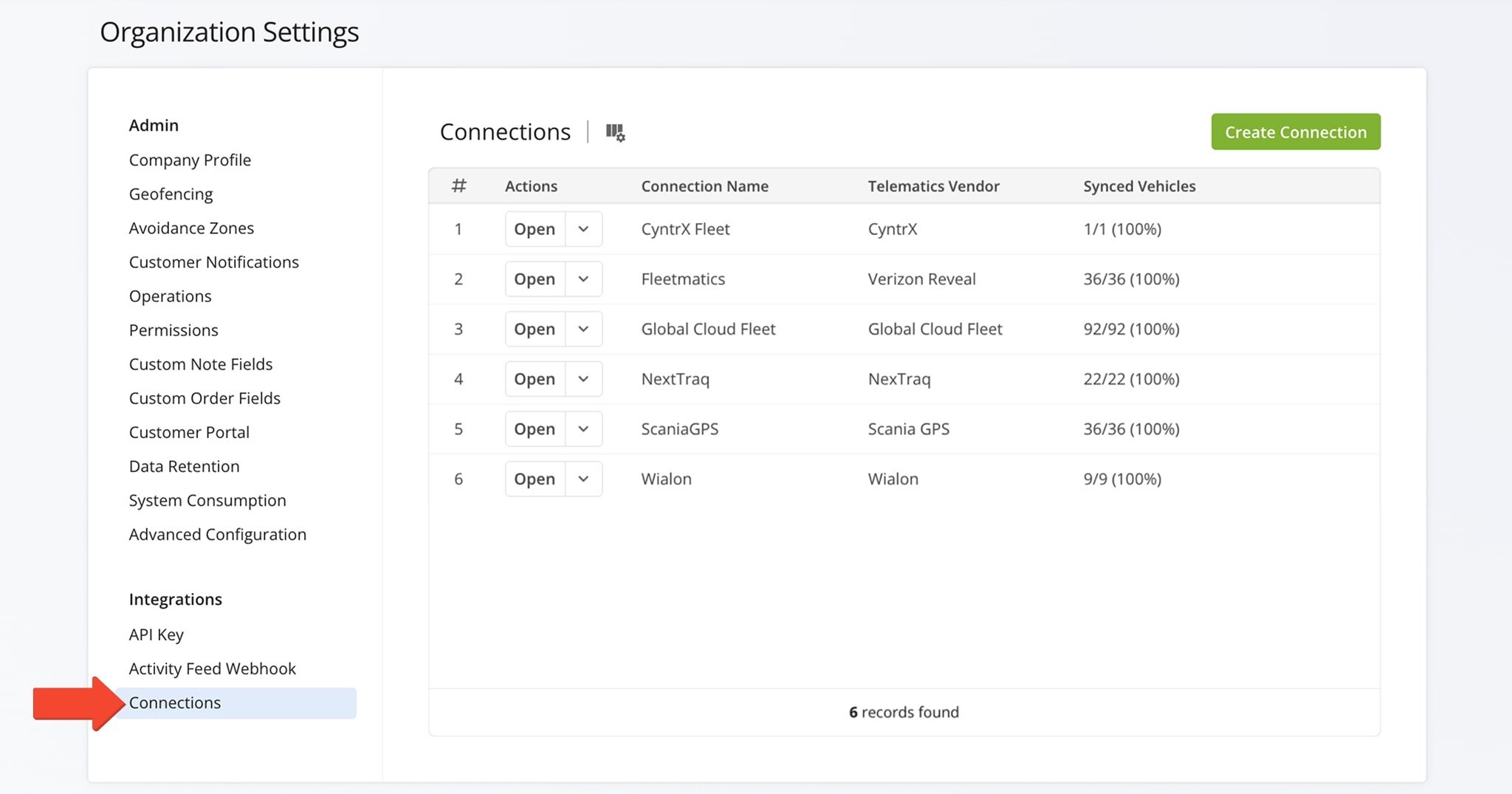This screenshot has width=1512, height=794.
Task: Open the CyntrX Fleet connection
Action: coord(535,229)
